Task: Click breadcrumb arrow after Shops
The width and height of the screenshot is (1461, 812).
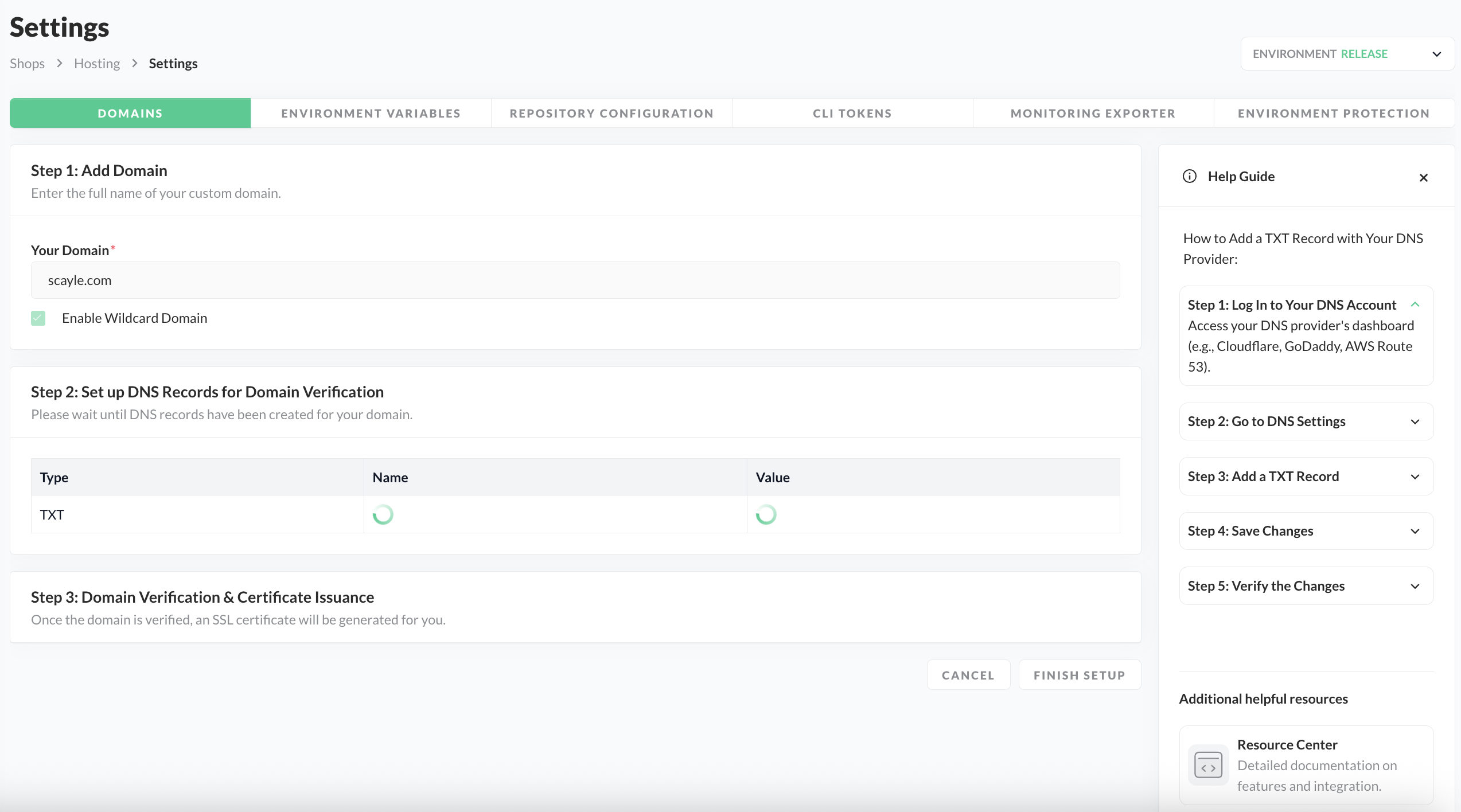Action: (59, 63)
